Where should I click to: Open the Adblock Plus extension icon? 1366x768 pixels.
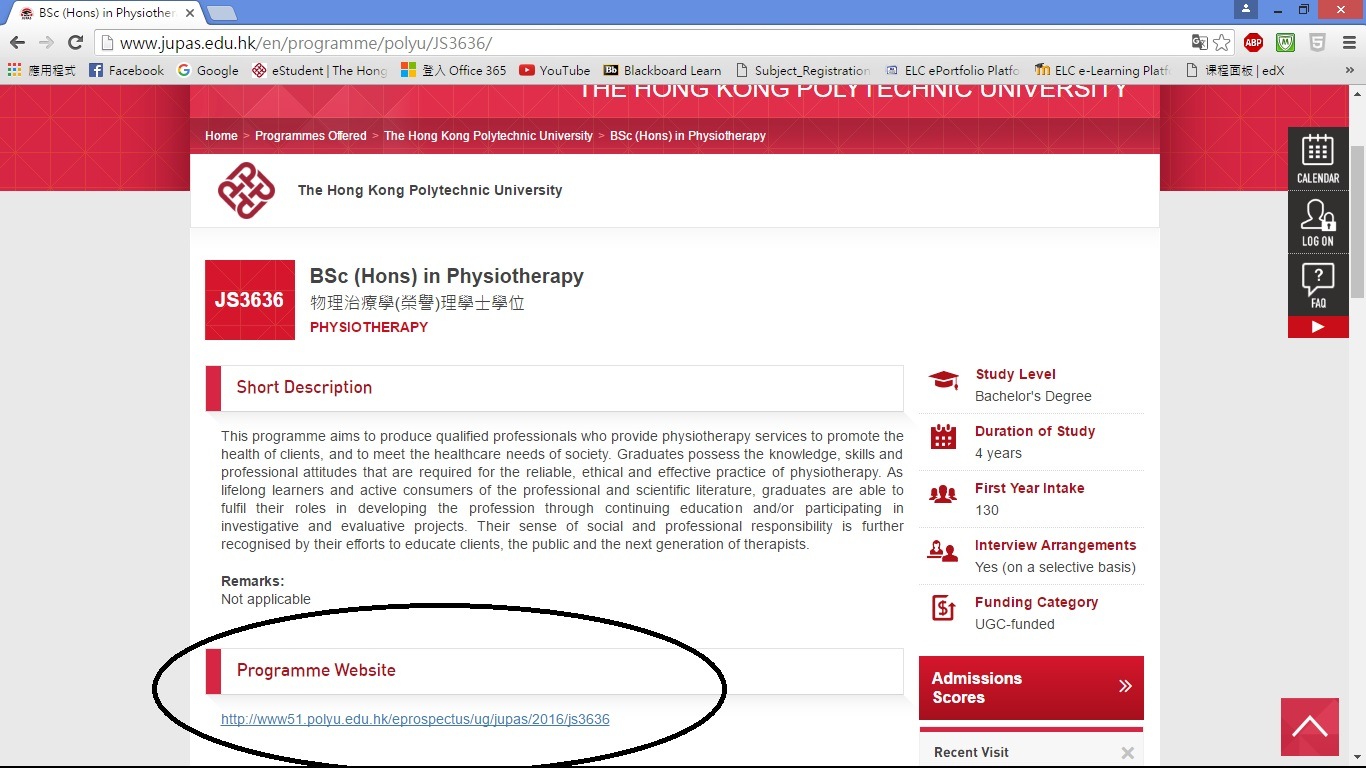(x=1253, y=43)
